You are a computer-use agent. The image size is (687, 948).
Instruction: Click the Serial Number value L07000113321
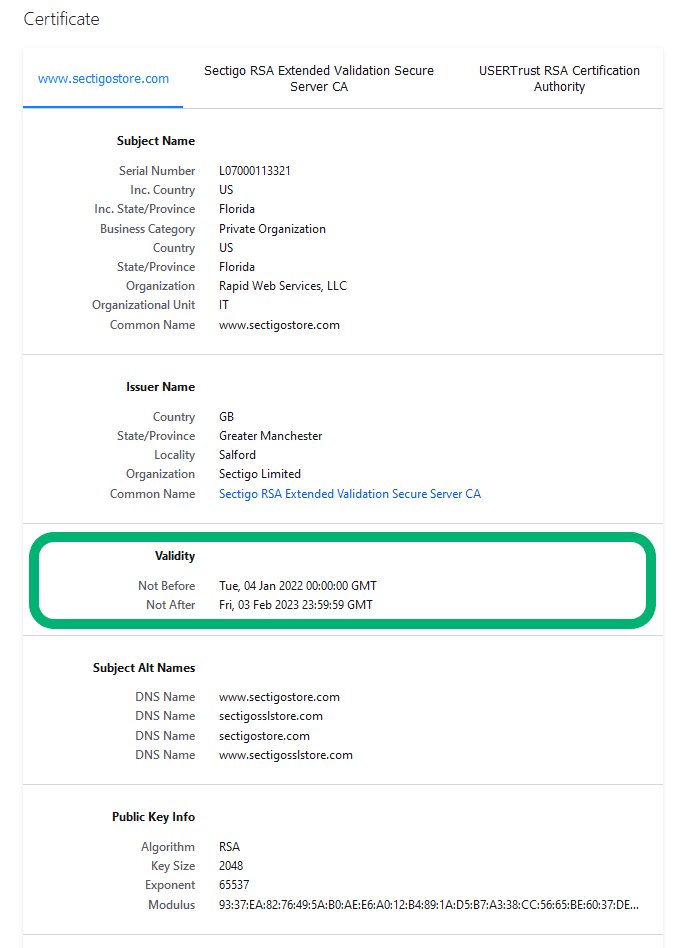click(255, 171)
